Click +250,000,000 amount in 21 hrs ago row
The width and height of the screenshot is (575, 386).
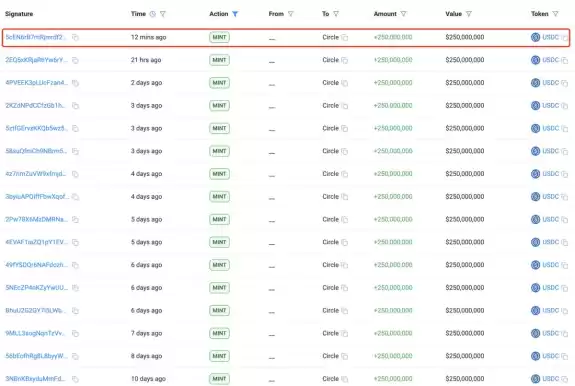[x=393, y=60]
